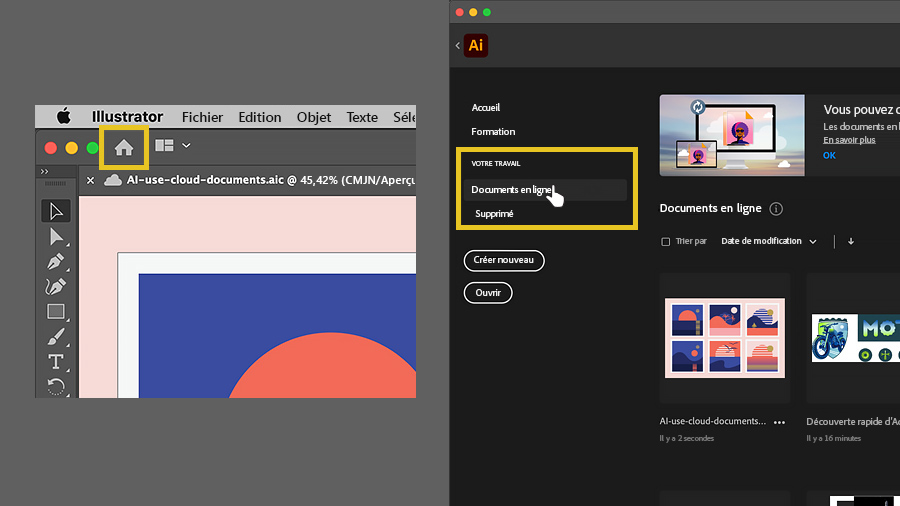Open the Date de modification sort dropdown

pyautogui.click(x=769, y=241)
